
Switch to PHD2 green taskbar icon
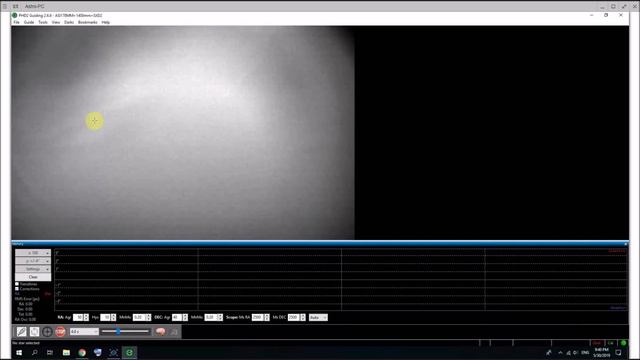click(x=129, y=352)
